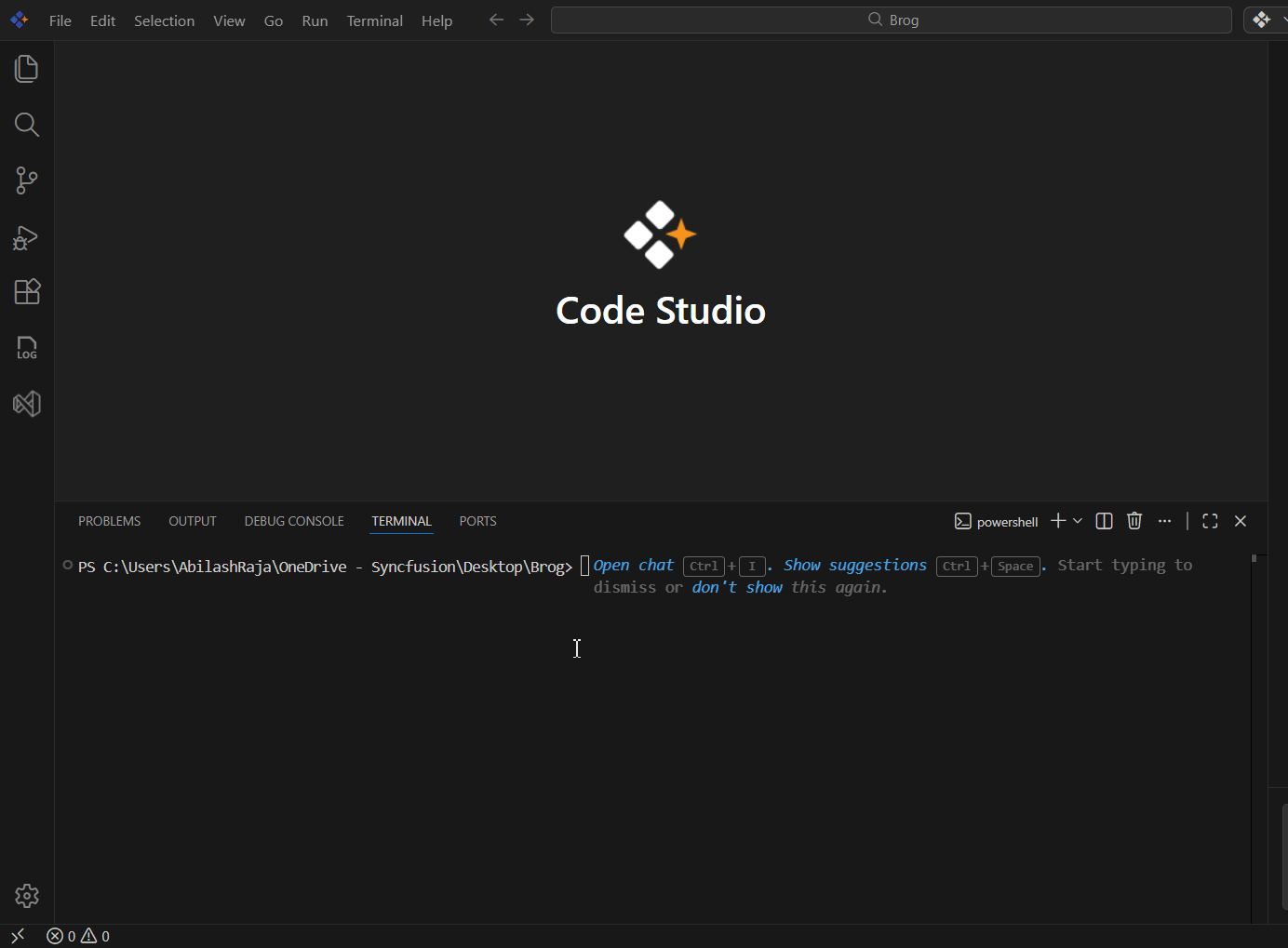The height and width of the screenshot is (948, 1288).
Task: Switch to the OUTPUT tab
Action: click(193, 521)
